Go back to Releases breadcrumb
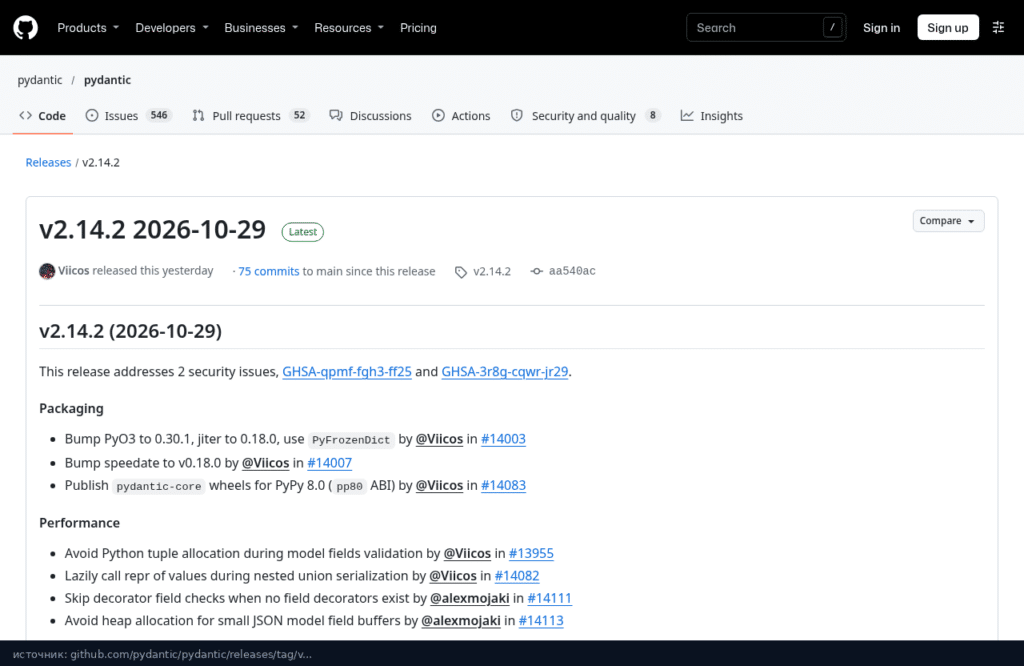 tap(48, 163)
